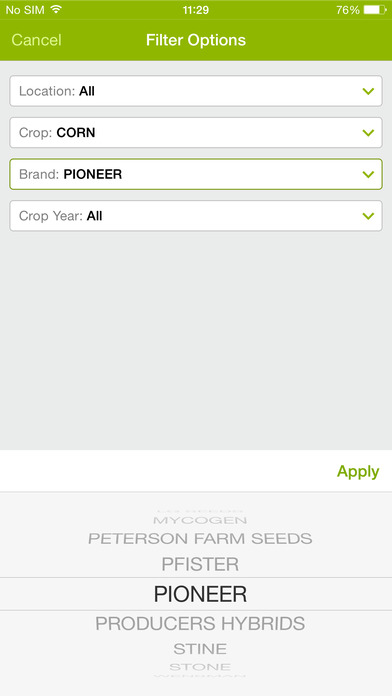Select PRODUCERS HYBRIDS in the picker
The width and height of the screenshot is (392, 696).
tap(200, 624)
